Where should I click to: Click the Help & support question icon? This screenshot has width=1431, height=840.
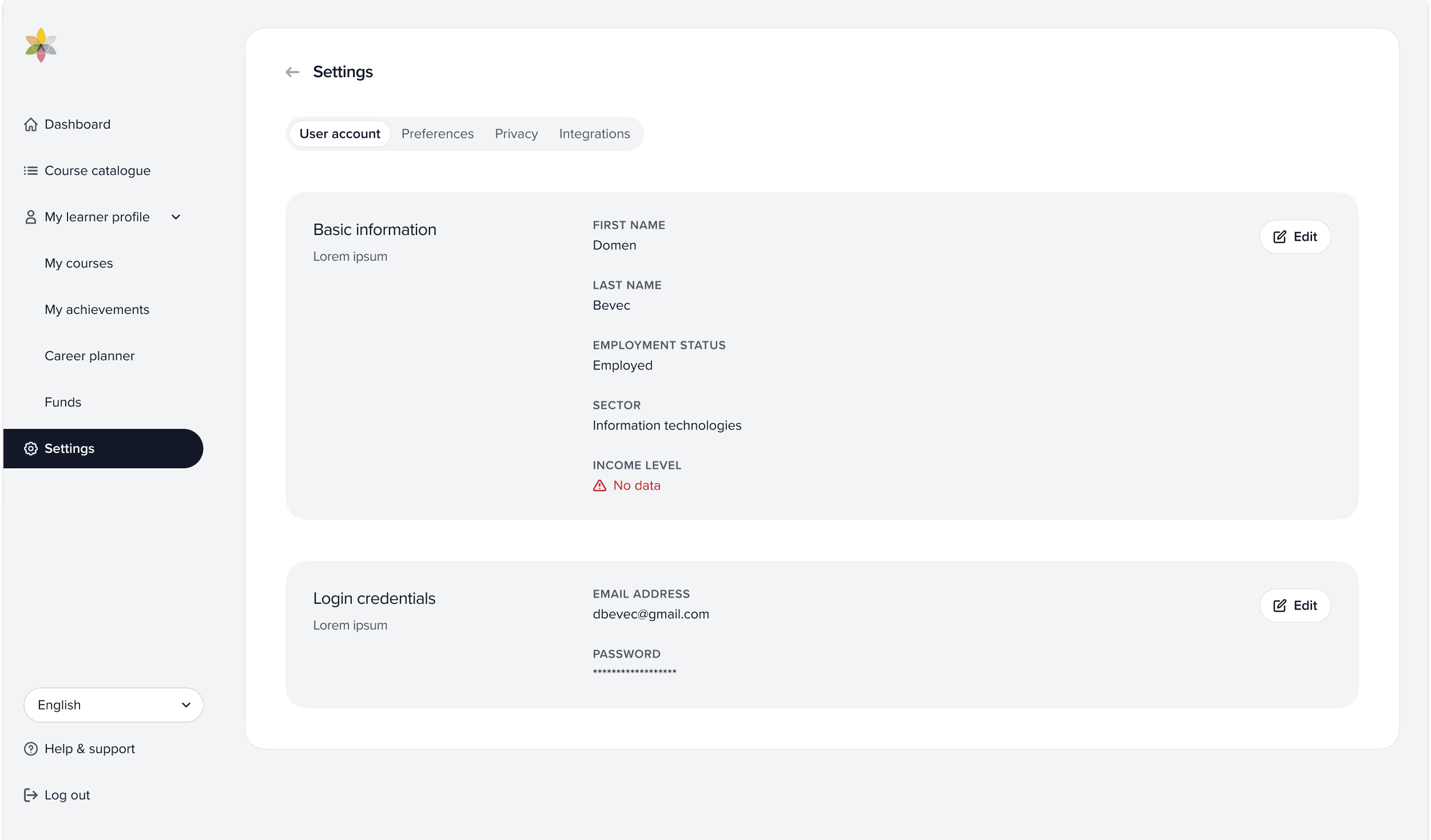[x=31, y=749]
